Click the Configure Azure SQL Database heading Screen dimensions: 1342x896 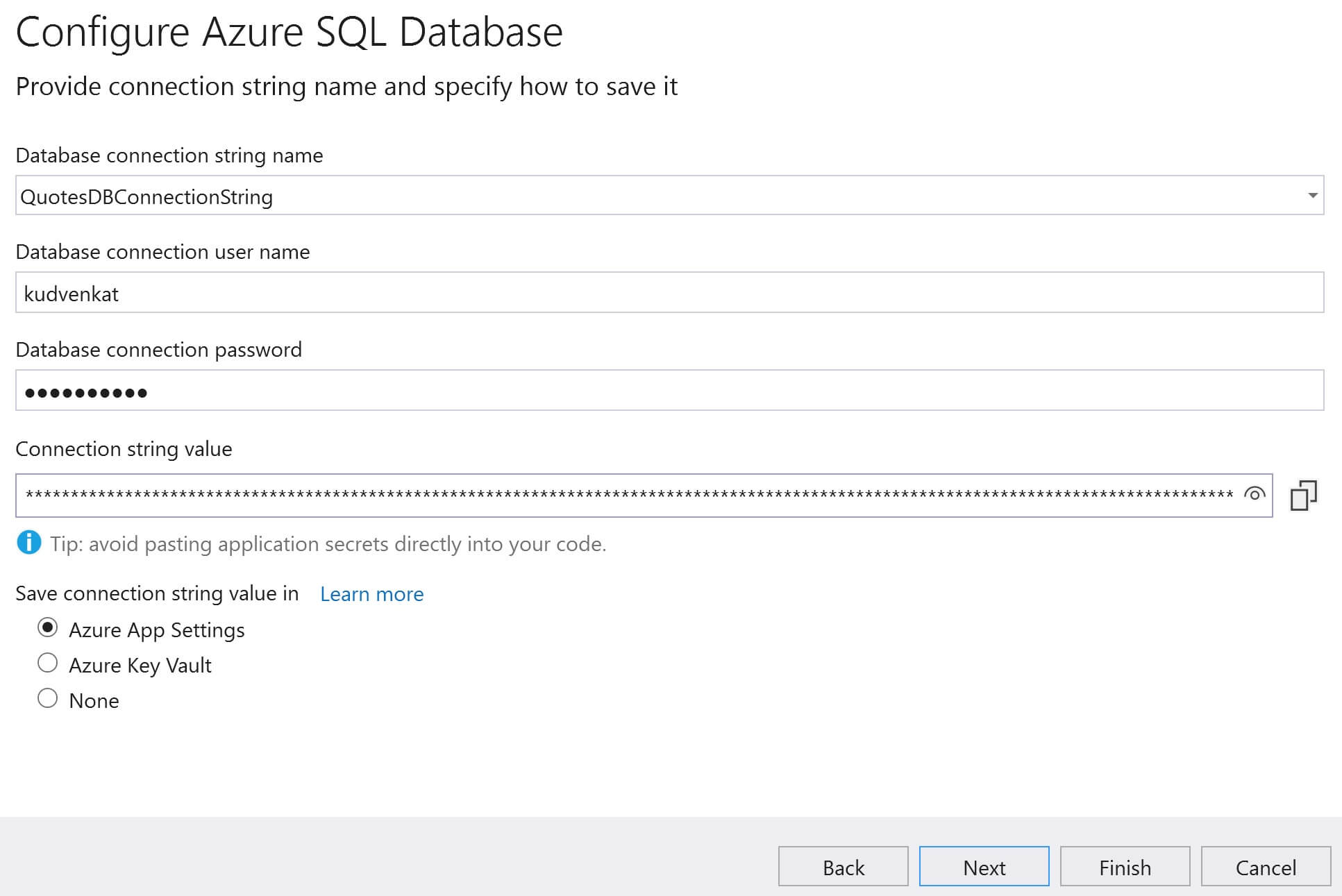[x=289, y=32]
